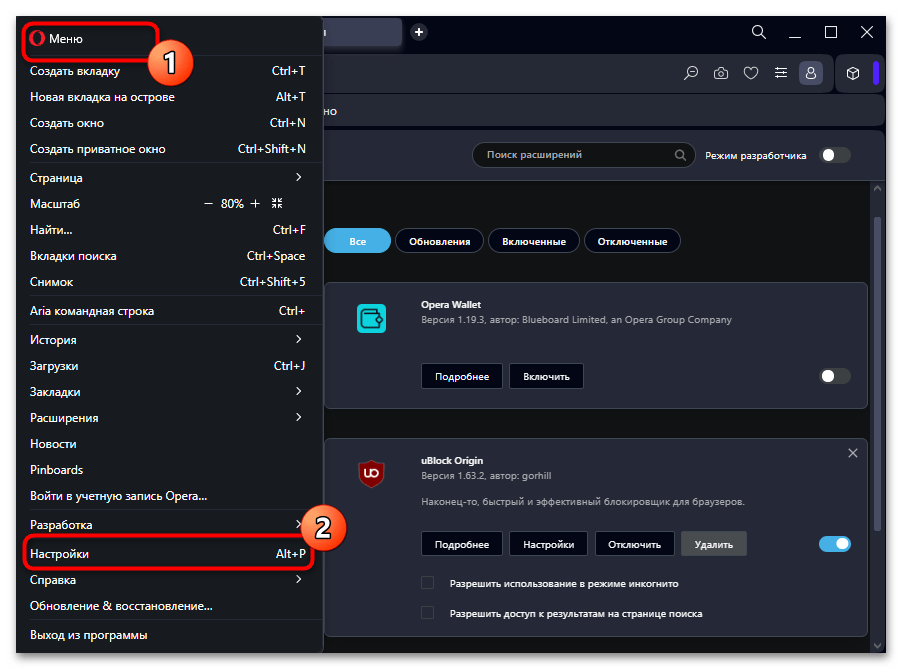Decrease zoom with the minus icon
Screen dimensions: 902x669
point(208,204)
